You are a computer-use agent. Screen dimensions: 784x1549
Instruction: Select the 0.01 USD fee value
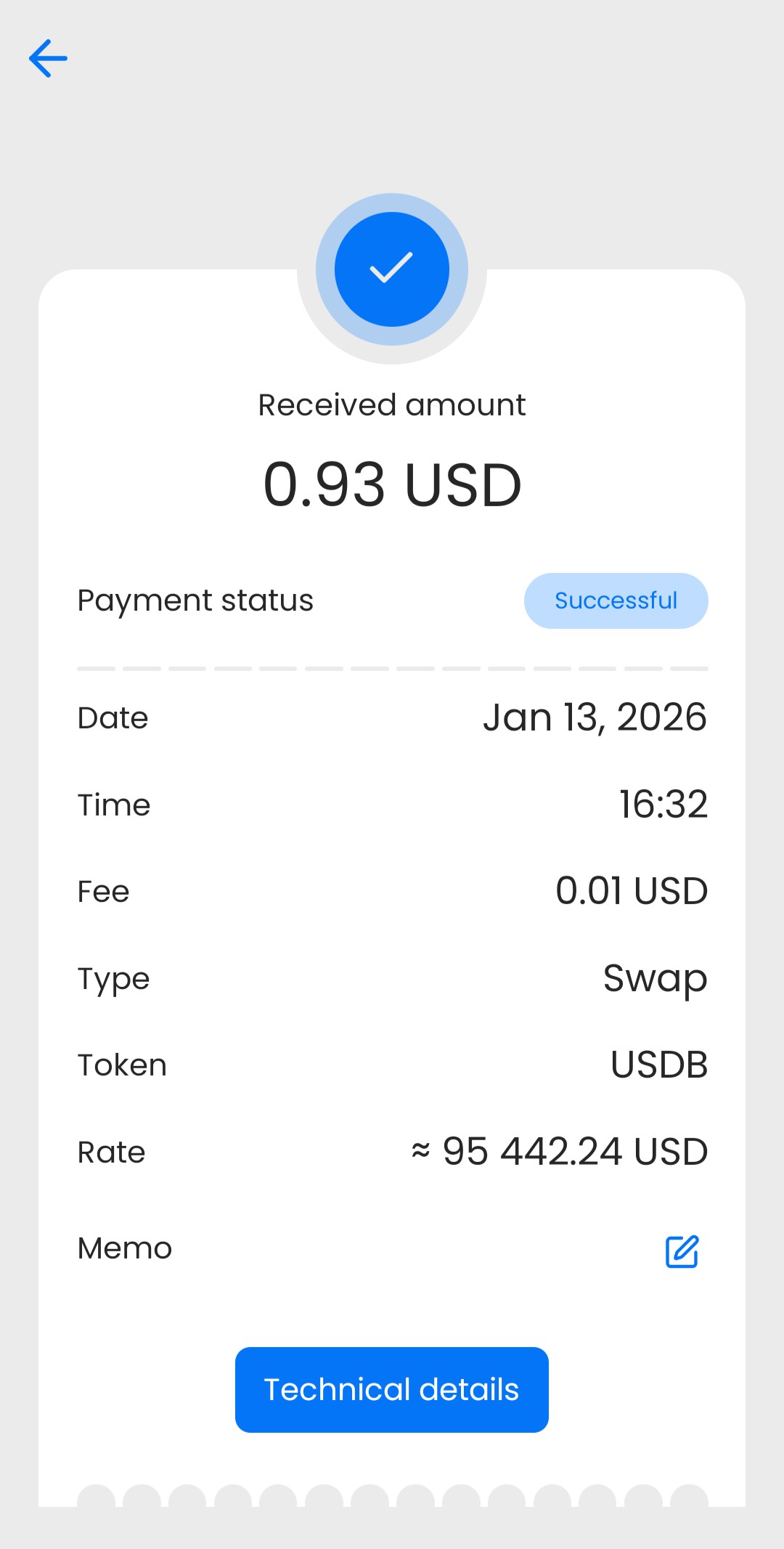pyautogui.click(x=631, y=891)
